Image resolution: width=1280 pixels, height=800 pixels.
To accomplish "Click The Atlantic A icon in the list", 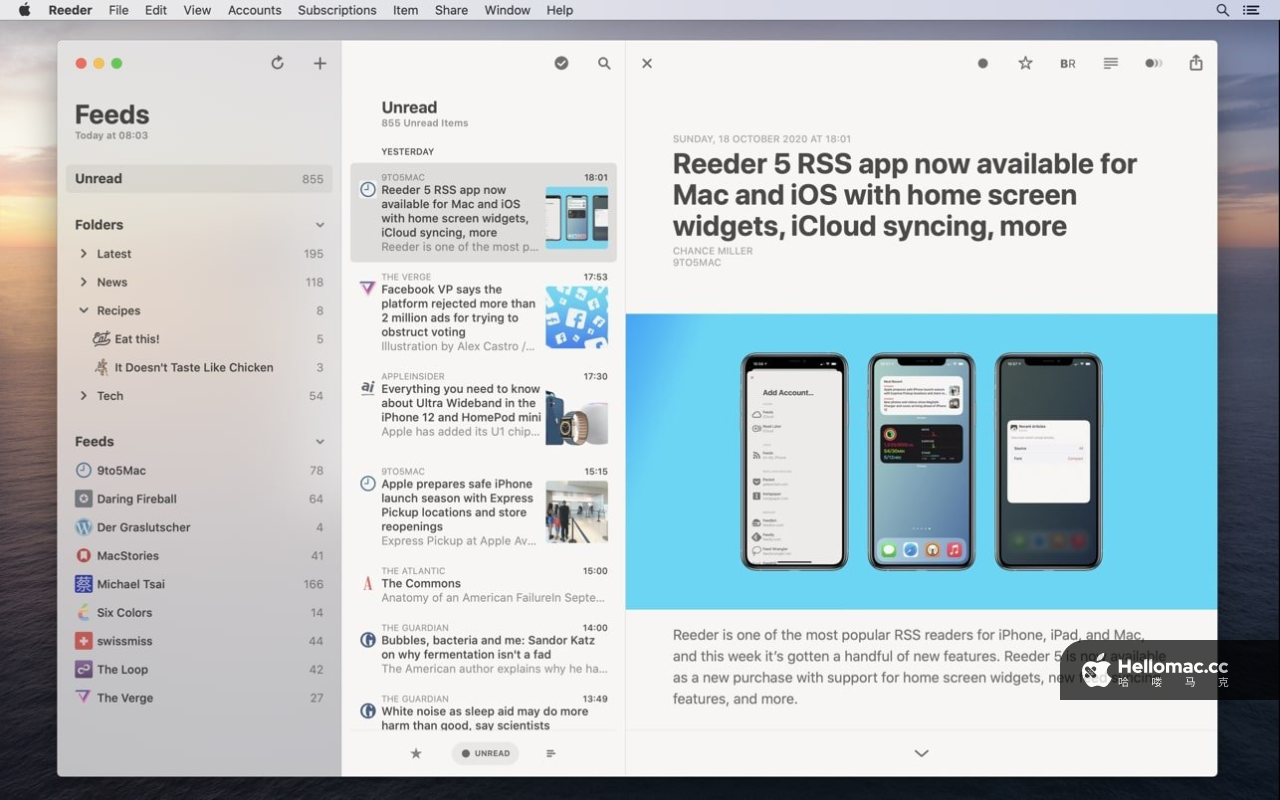I will click(x=367, y=582).
